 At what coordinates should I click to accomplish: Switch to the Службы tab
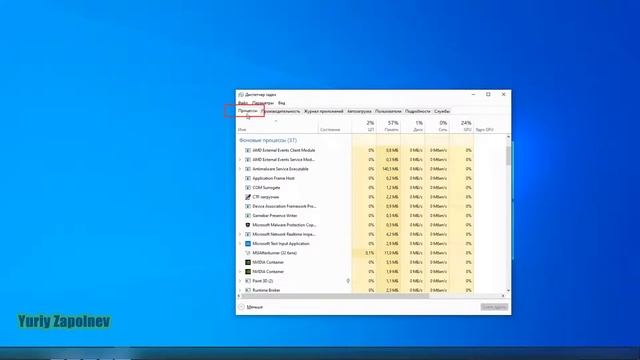pos(442,111)
